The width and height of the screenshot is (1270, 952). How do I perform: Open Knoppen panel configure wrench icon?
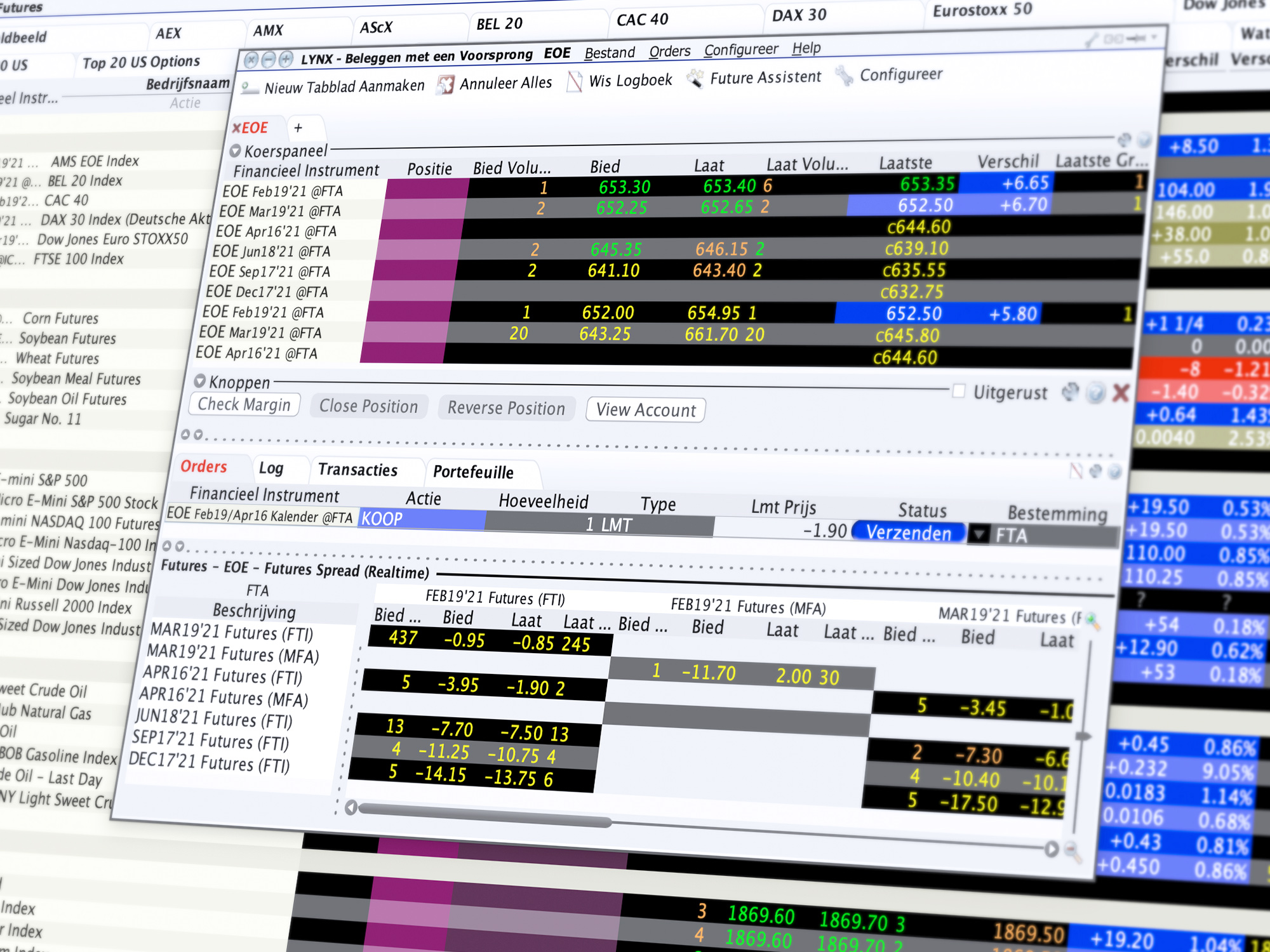(x=1070, y=392)
